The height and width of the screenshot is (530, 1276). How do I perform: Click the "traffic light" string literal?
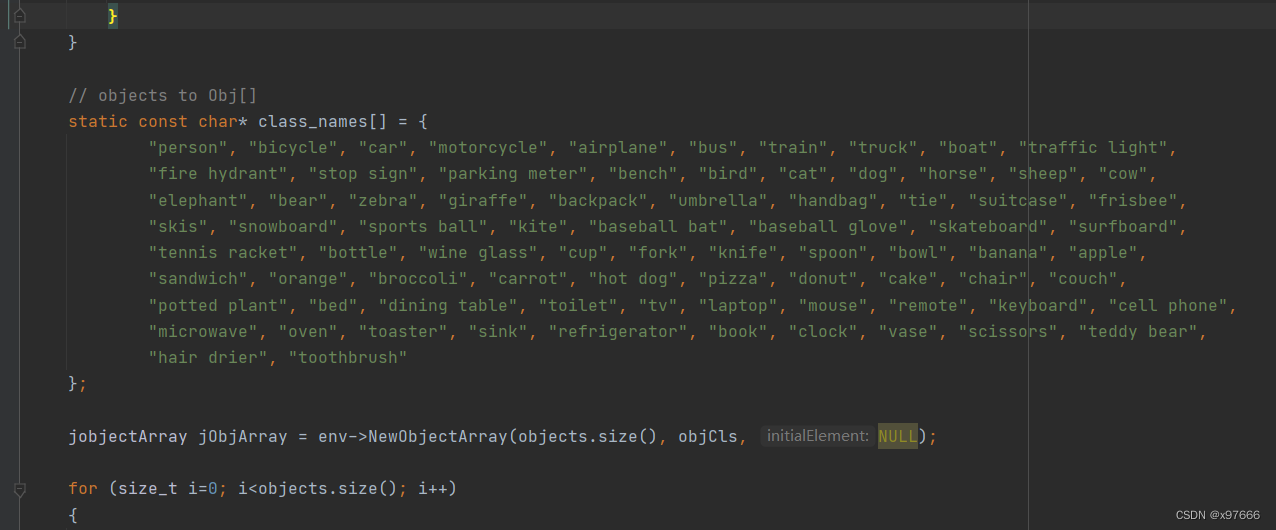[x=1093, y=148]
